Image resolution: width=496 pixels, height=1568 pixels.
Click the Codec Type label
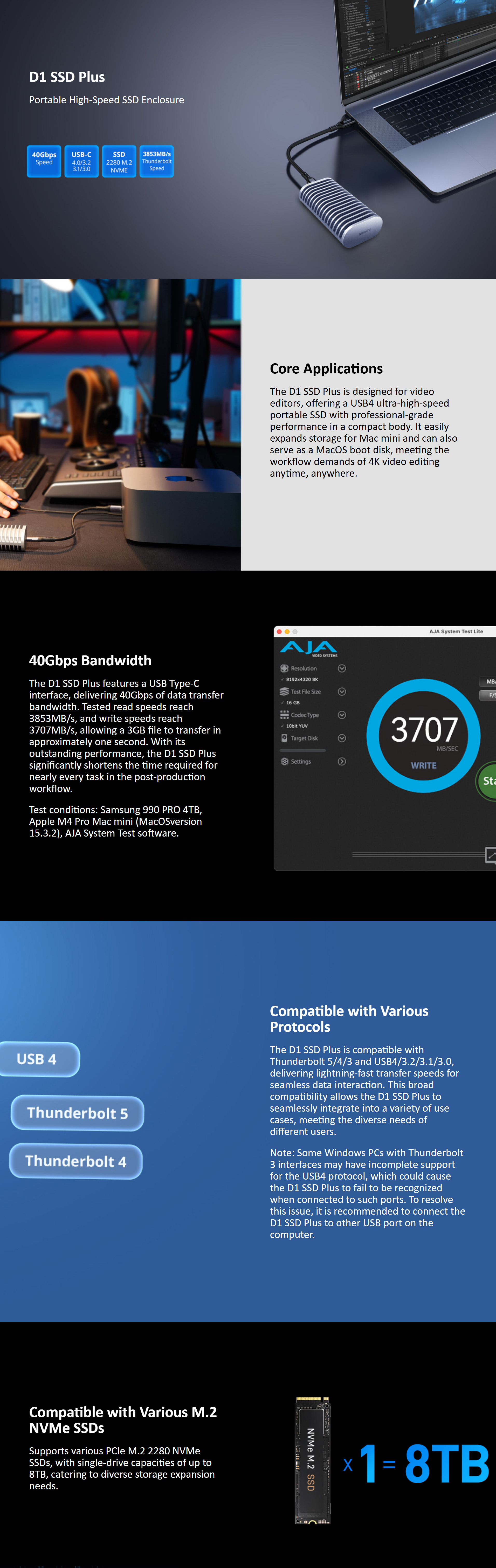coord(305,715)
